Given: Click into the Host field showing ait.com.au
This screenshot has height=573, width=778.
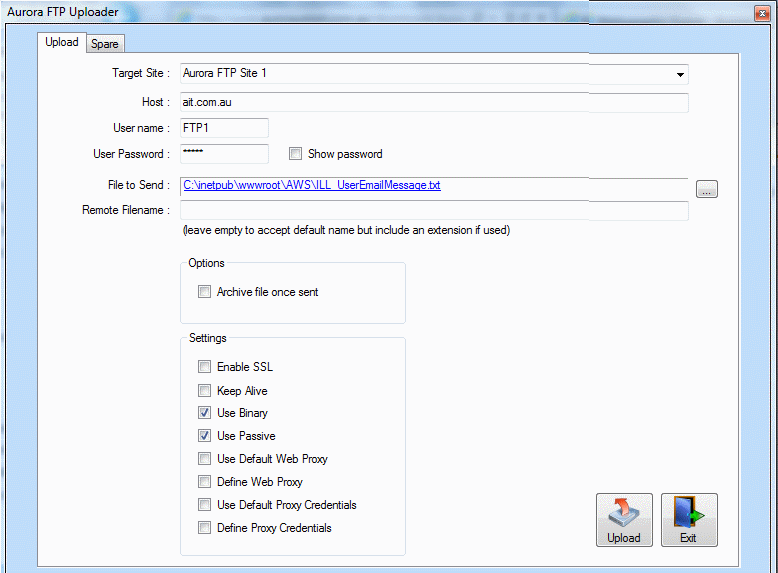Looking at the screenshot, I should click(x=434, y=103).
